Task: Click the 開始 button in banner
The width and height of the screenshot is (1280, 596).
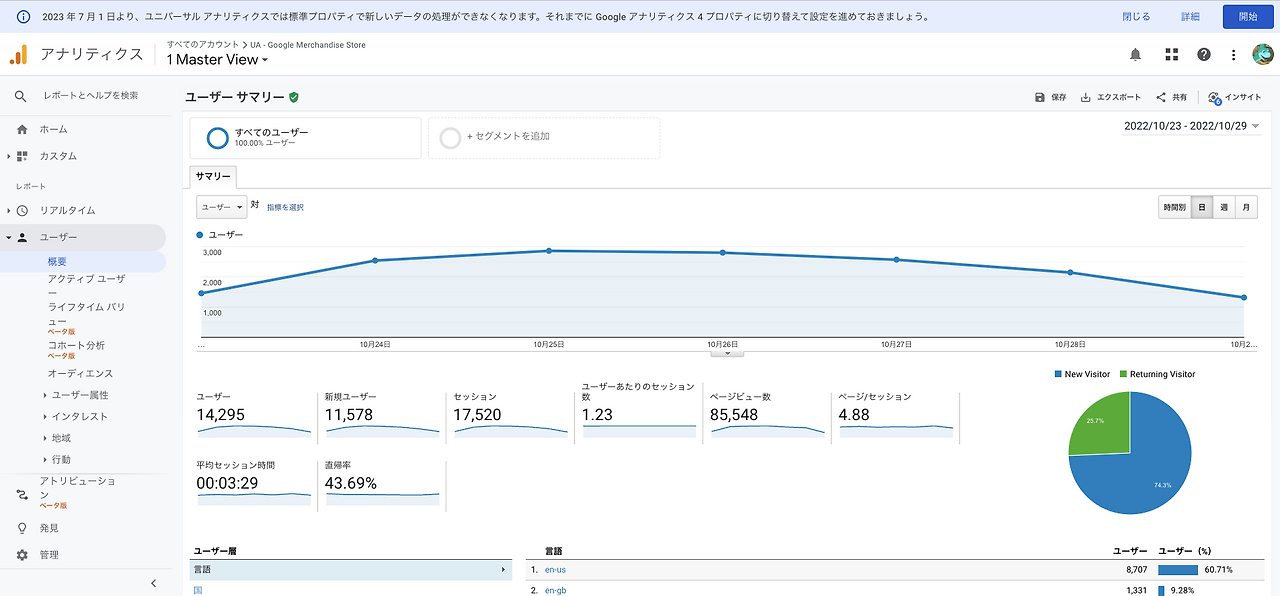Action: (x=1248, y=17)
